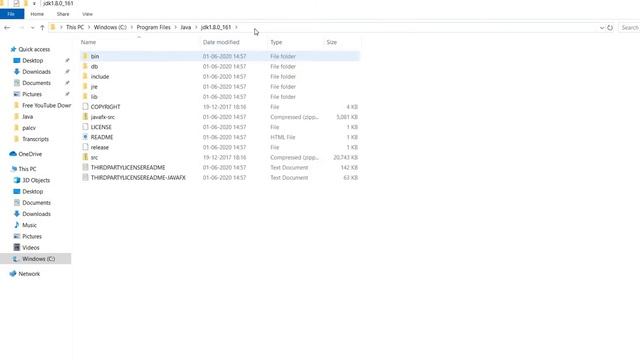Open pinned Pictures under Quick access
The image size is (640, 360).
click(x=32, y=94)
